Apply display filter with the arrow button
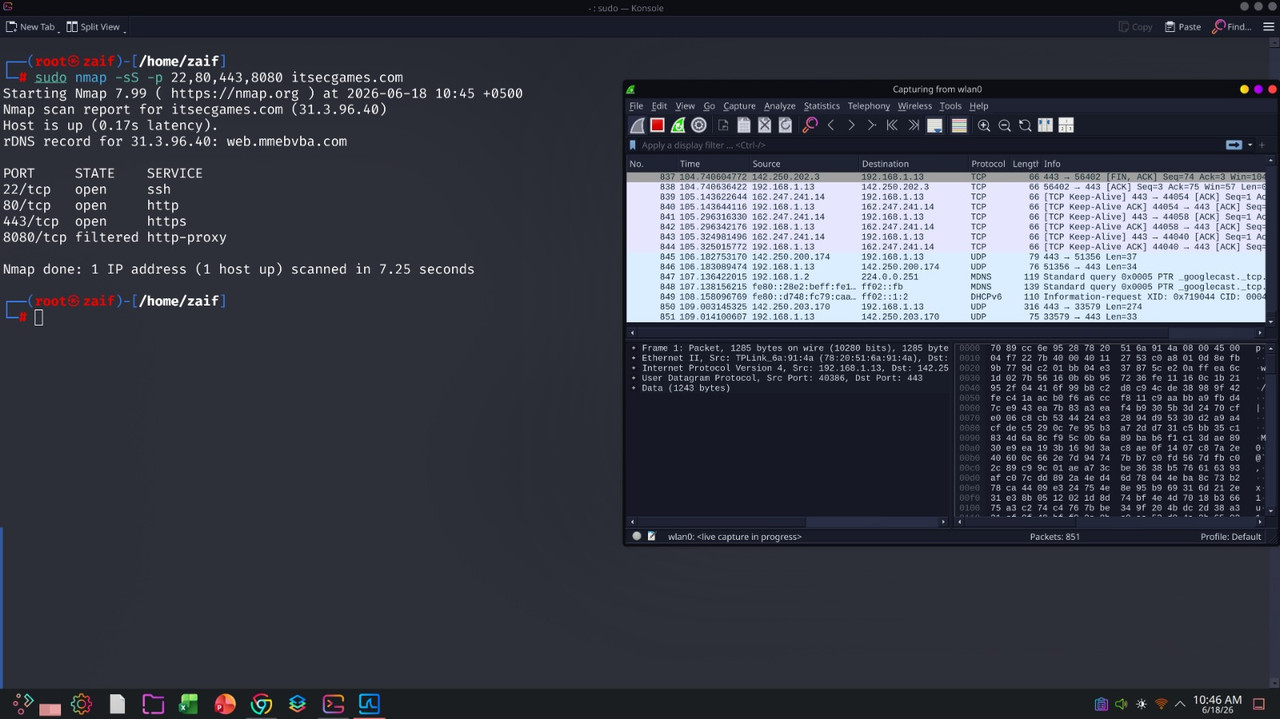 (x=1233, y=145)
